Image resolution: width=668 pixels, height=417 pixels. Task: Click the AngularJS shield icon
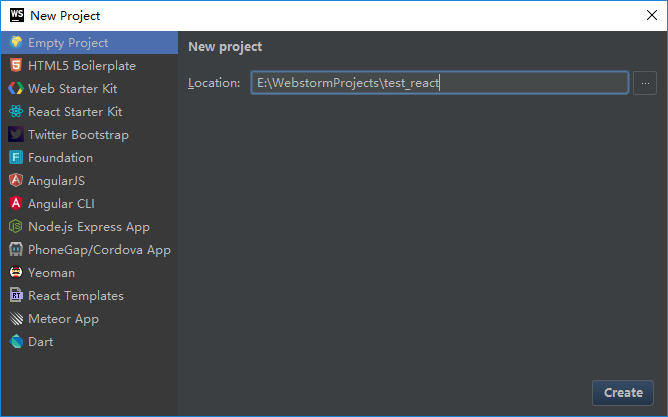point(16,181)
